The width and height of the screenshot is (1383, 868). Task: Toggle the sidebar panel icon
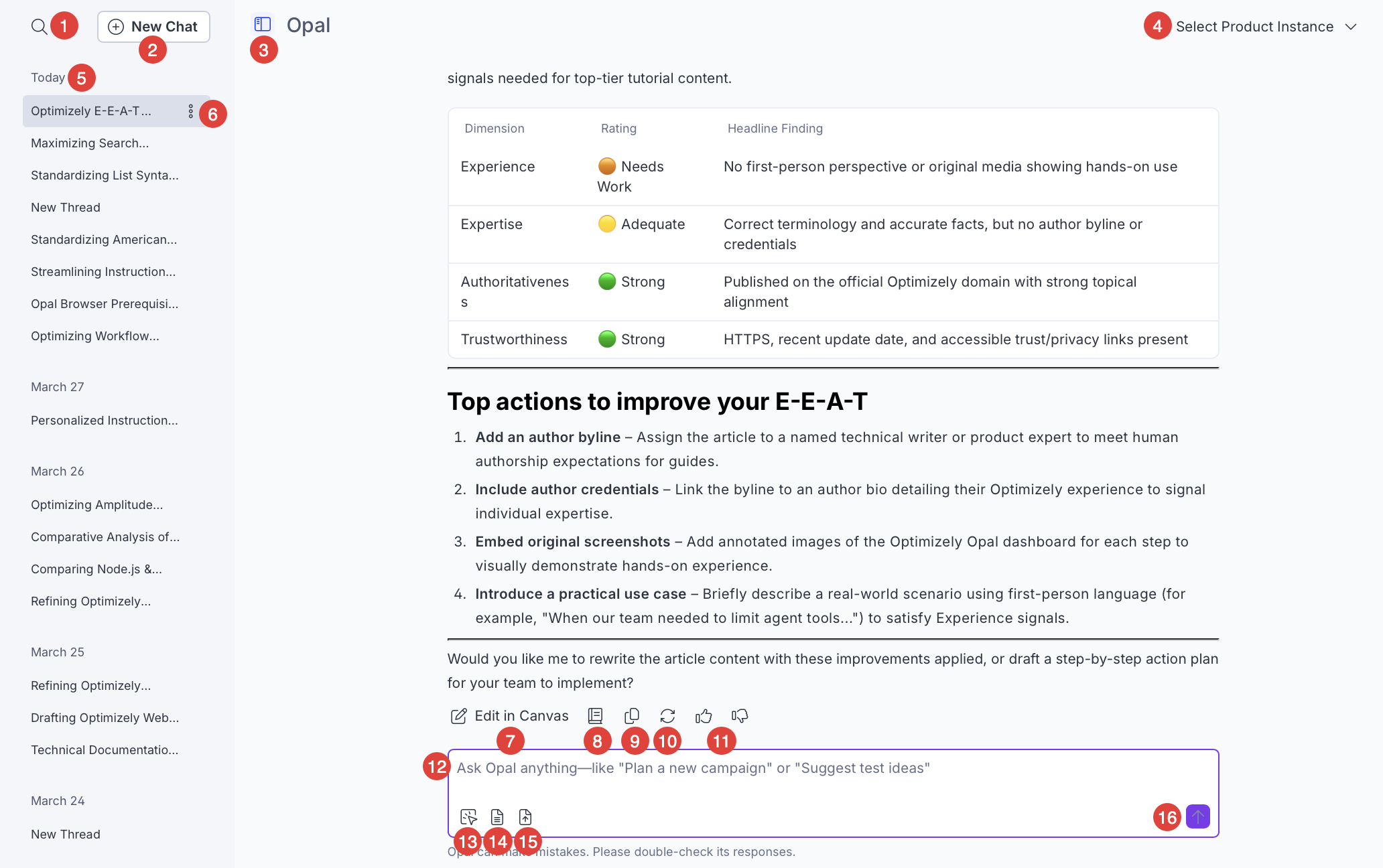tap(263, 25)
